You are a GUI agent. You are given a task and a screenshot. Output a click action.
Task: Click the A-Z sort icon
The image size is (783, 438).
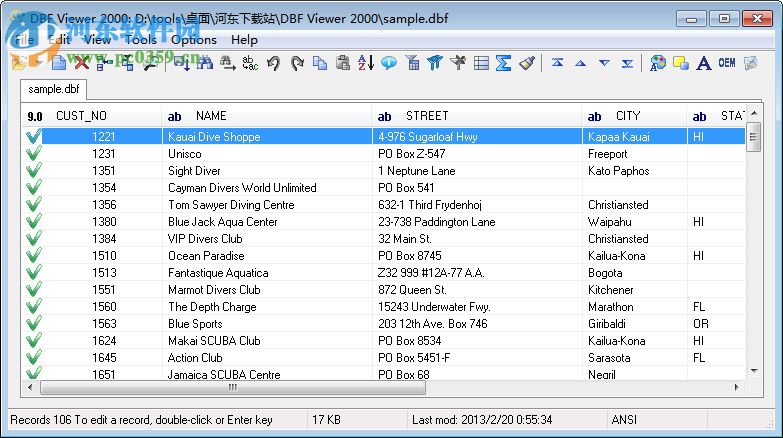point(366,63)
